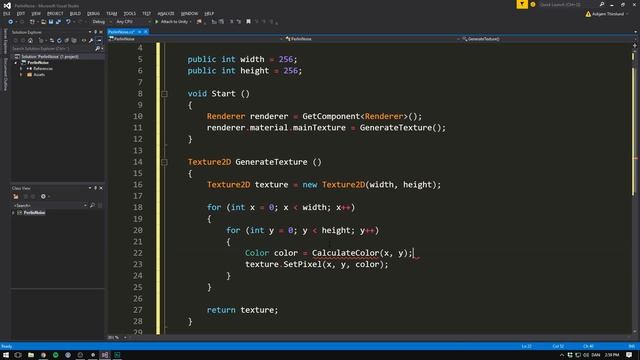
Task: Click Sync with Active Document icon
Action: [x=52, y=40]
